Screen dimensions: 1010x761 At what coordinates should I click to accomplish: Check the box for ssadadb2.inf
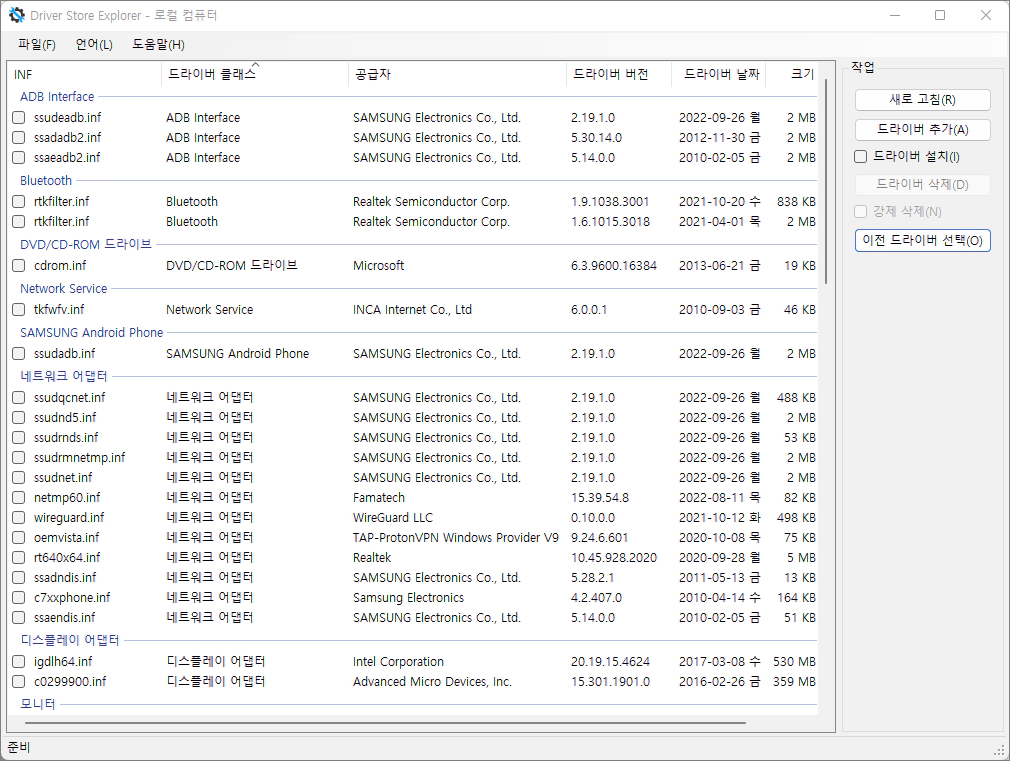point(19,138)
